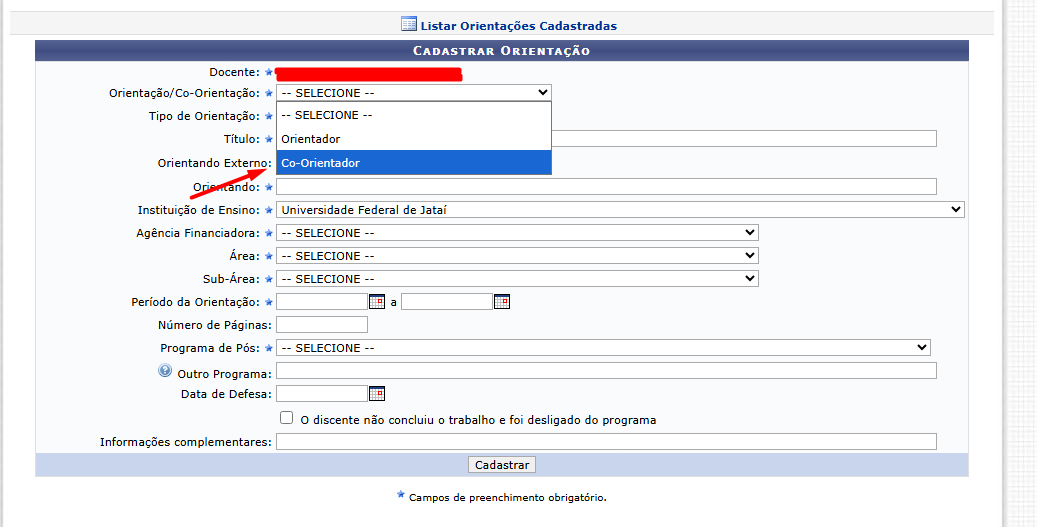The height and width of the screenshot is (527, 1037).
Task: Click the Período da Orientação end date field
Action: [446, 302]
